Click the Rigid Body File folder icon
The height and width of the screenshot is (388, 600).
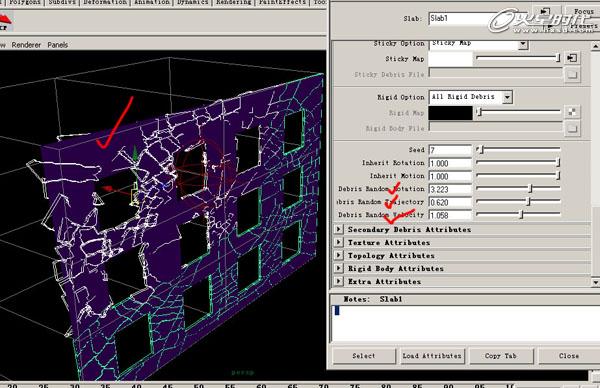572,128
